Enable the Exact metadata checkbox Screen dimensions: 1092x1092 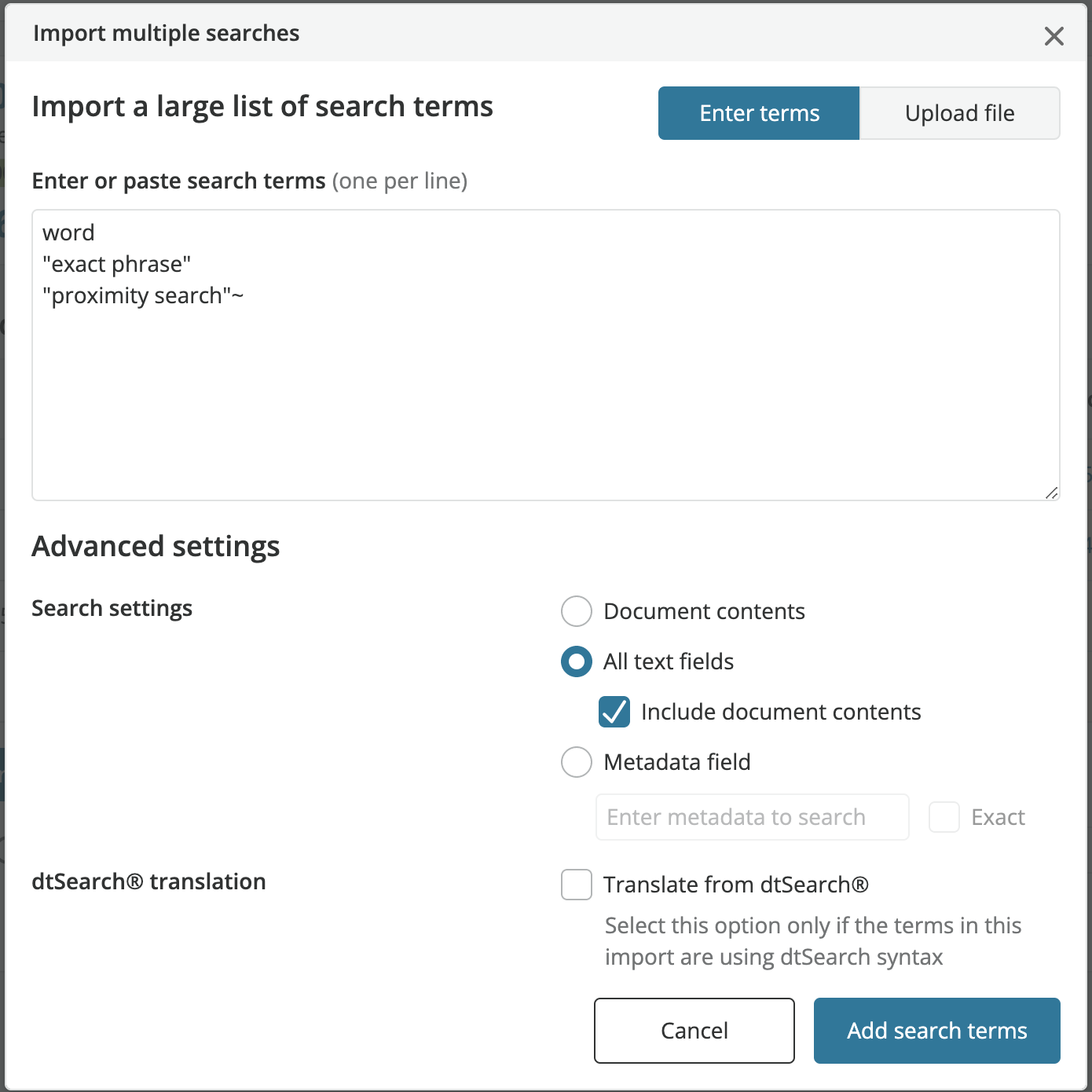tap(944, 817)
